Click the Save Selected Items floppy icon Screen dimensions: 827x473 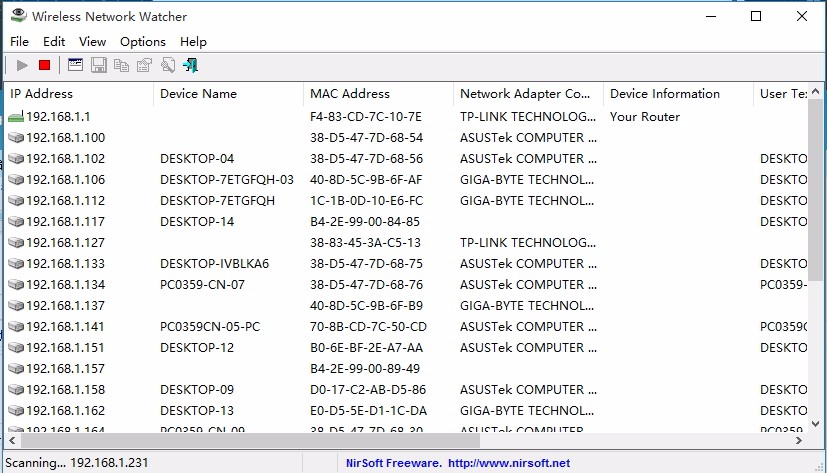(99, 65)
